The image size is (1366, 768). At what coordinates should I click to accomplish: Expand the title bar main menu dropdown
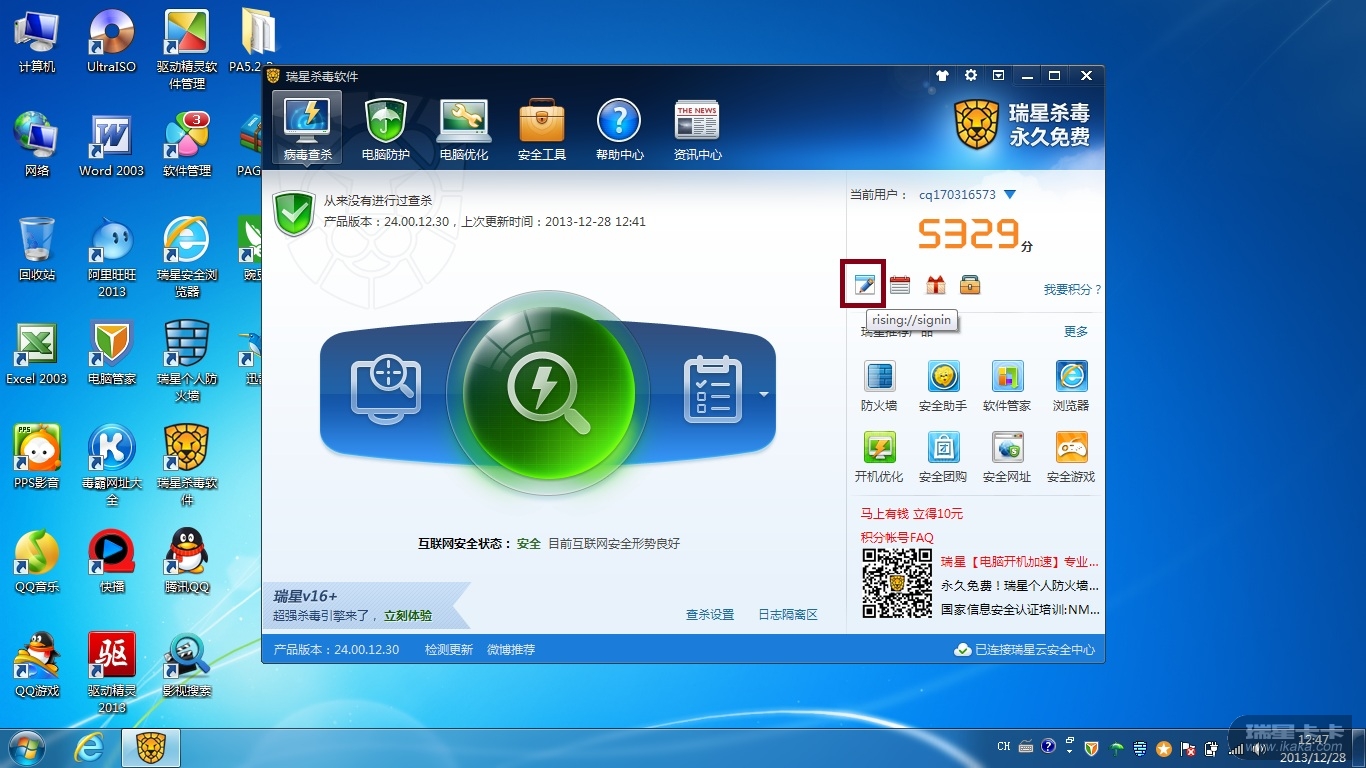point(999,76)
